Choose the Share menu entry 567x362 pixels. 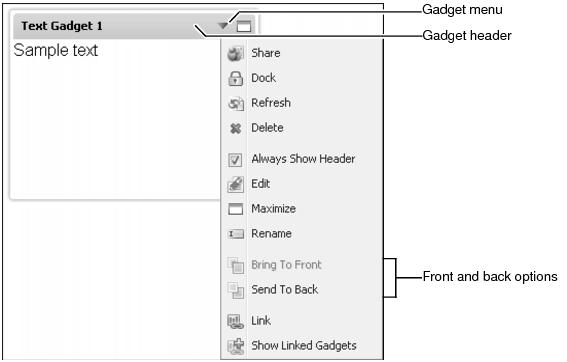301,54
